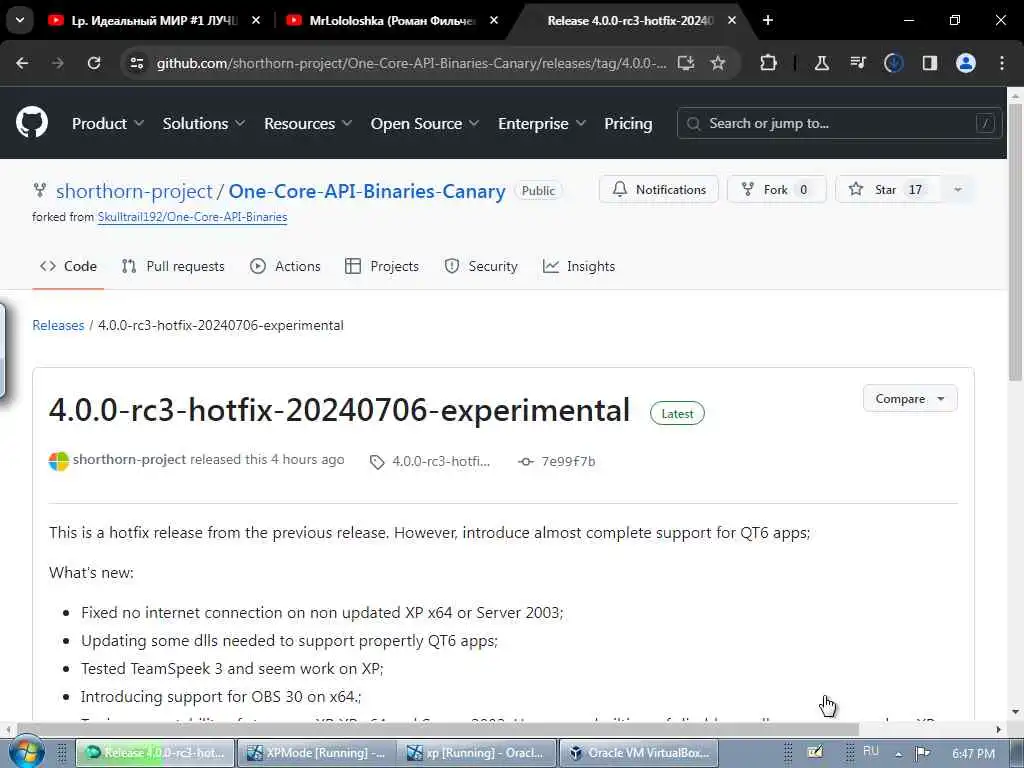The width and height of the screenshot is (1024, 768).
Task: Go to Releases breadcrumb link
Action: click(58, 325)
